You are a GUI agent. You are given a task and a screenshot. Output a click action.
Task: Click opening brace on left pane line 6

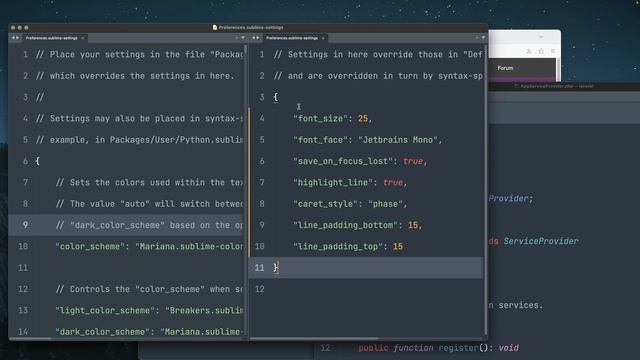(x=38, y=161)
